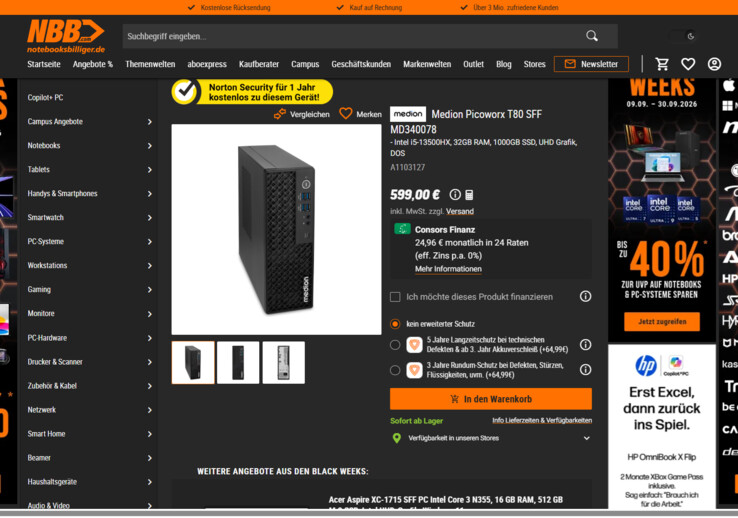Open Startseite in navigation
The image size is (738, 518).
(44, 64)
